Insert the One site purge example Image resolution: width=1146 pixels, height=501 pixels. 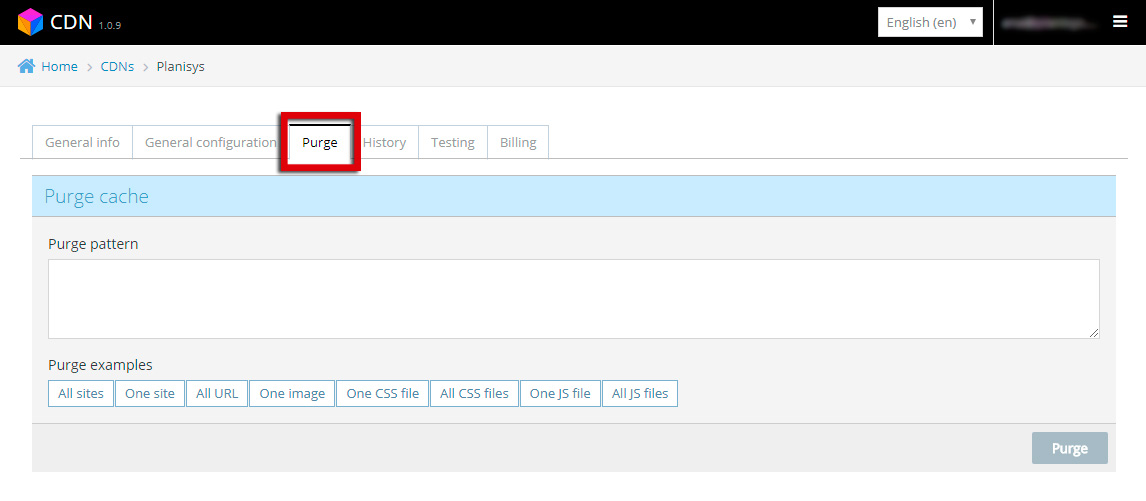coord(150,393)
